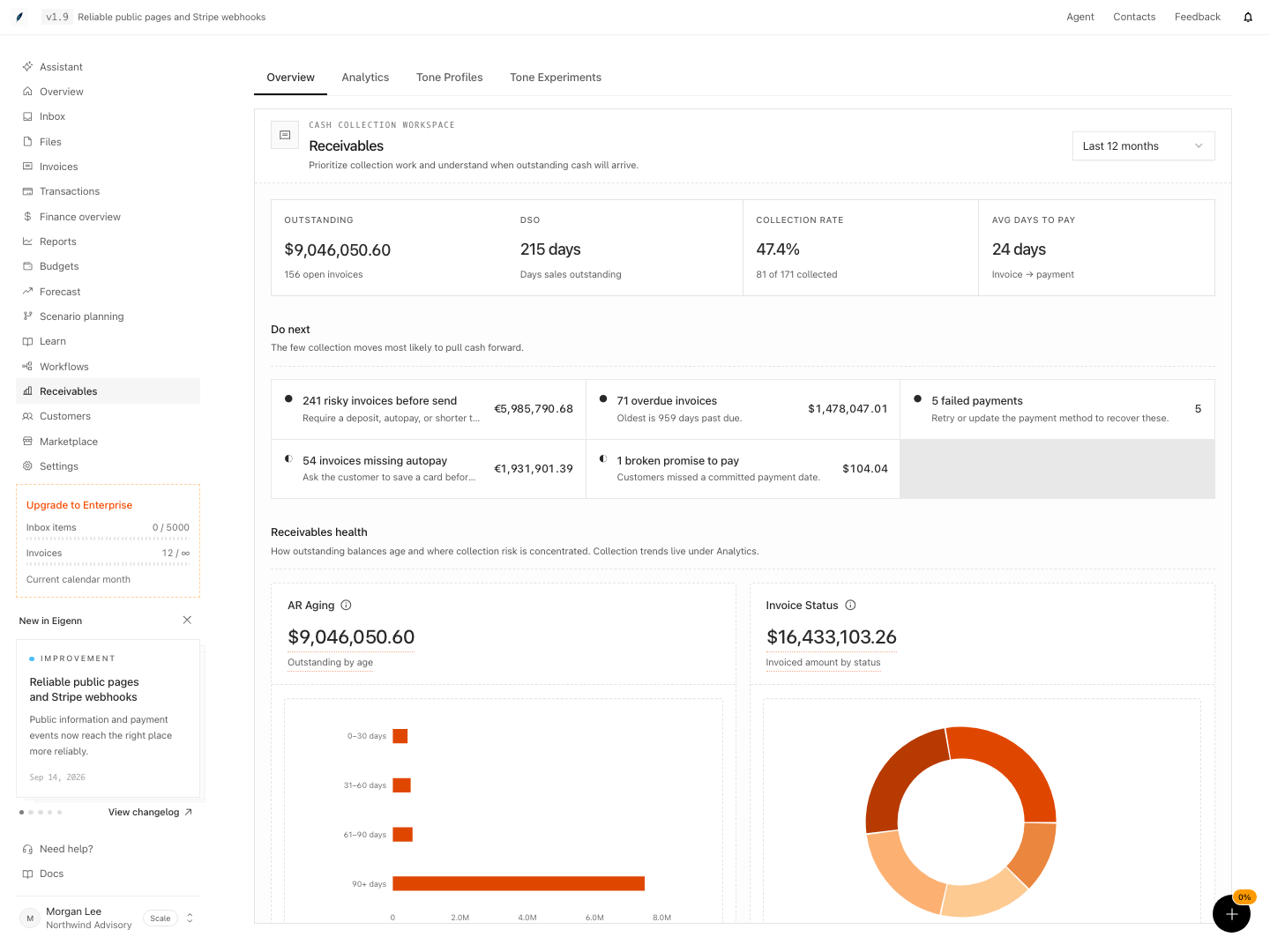
Task: Click the notification bell icon
Action: click(1248, 17)
